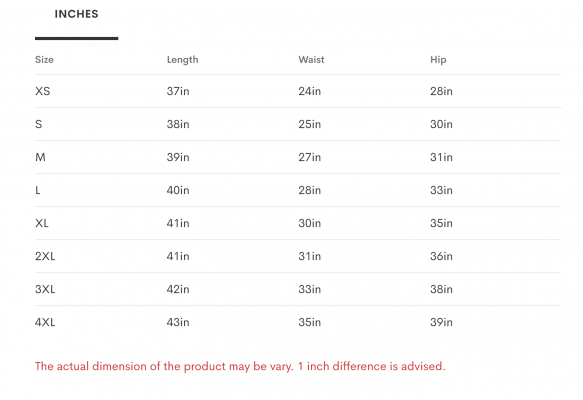The height and width of the screenshot is (400, 583).
Task: Click the 33in waist value for 3XL
Action: pos(309,289)
